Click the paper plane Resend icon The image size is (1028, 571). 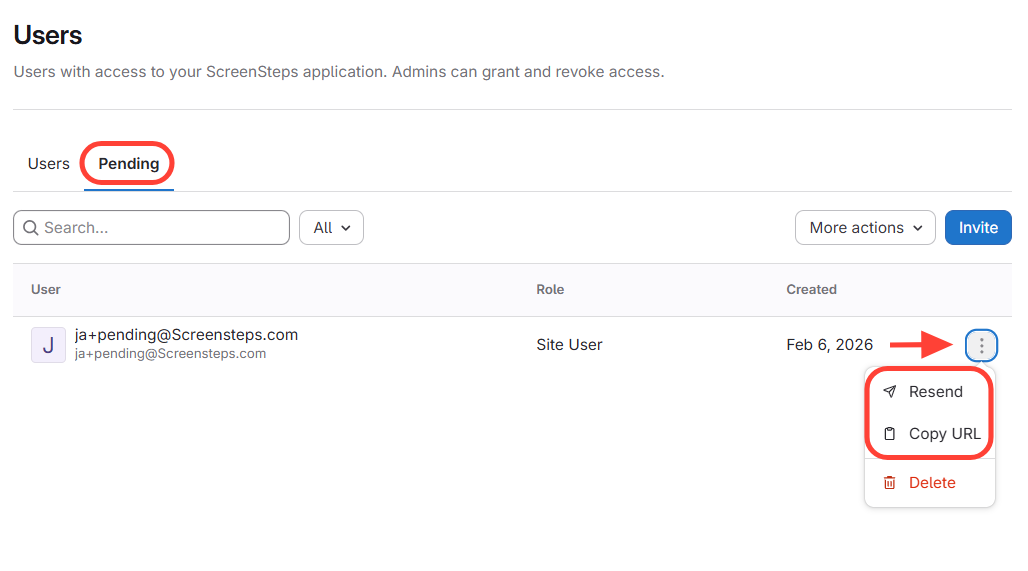pos(890,392)
